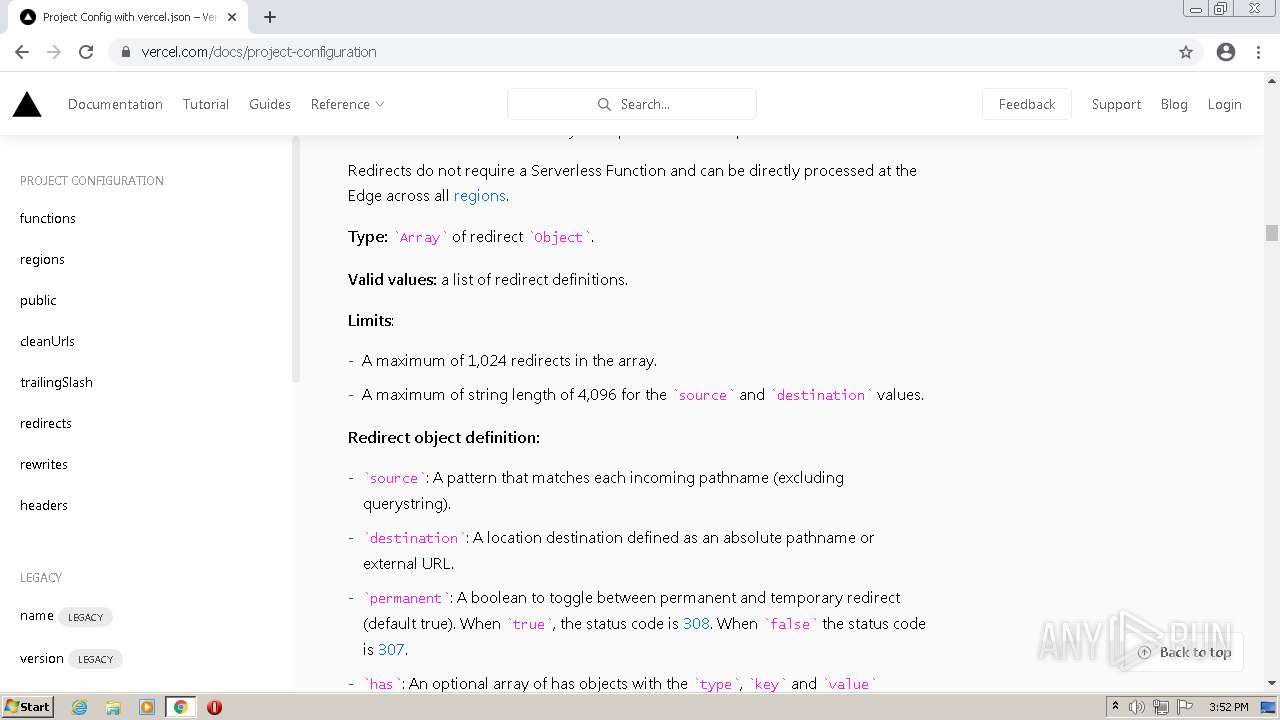Open the Blog nav link
Screen dimensions: 1280x720
pyautogui.click(x=1174, y=104)
